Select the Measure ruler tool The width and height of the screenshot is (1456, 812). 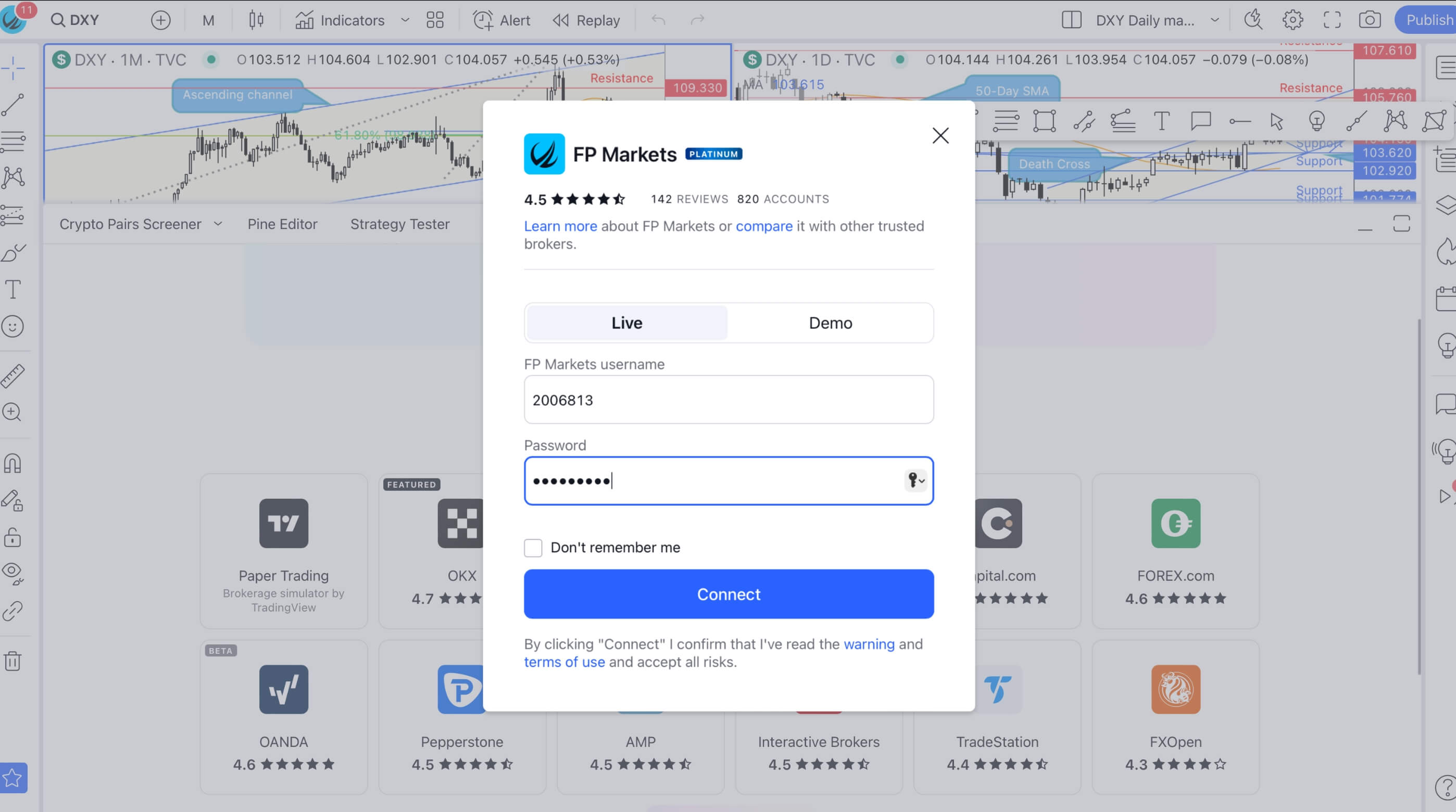(x=12, y=376)
